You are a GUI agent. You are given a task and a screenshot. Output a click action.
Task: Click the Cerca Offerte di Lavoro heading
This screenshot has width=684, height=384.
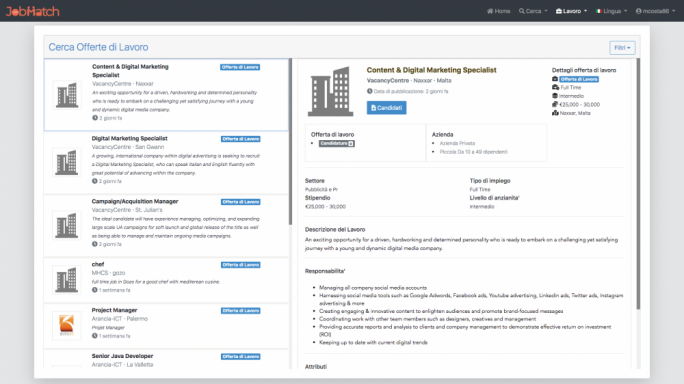click(x=98, y=47)
